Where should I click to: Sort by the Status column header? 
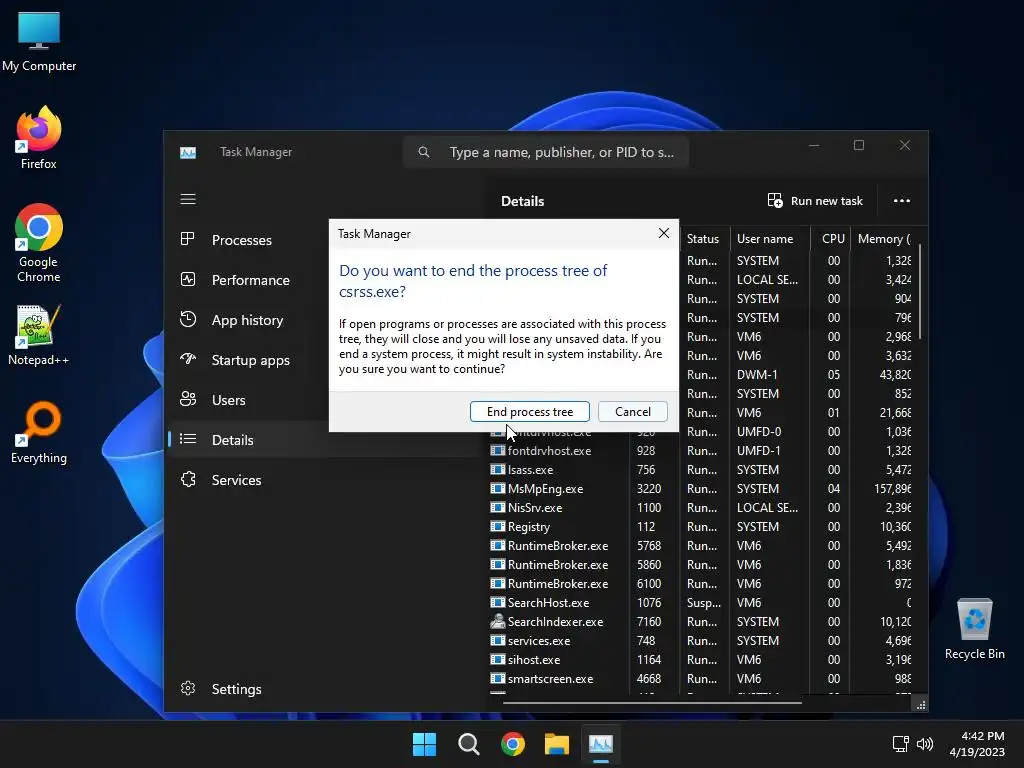(x=703, y=239)
